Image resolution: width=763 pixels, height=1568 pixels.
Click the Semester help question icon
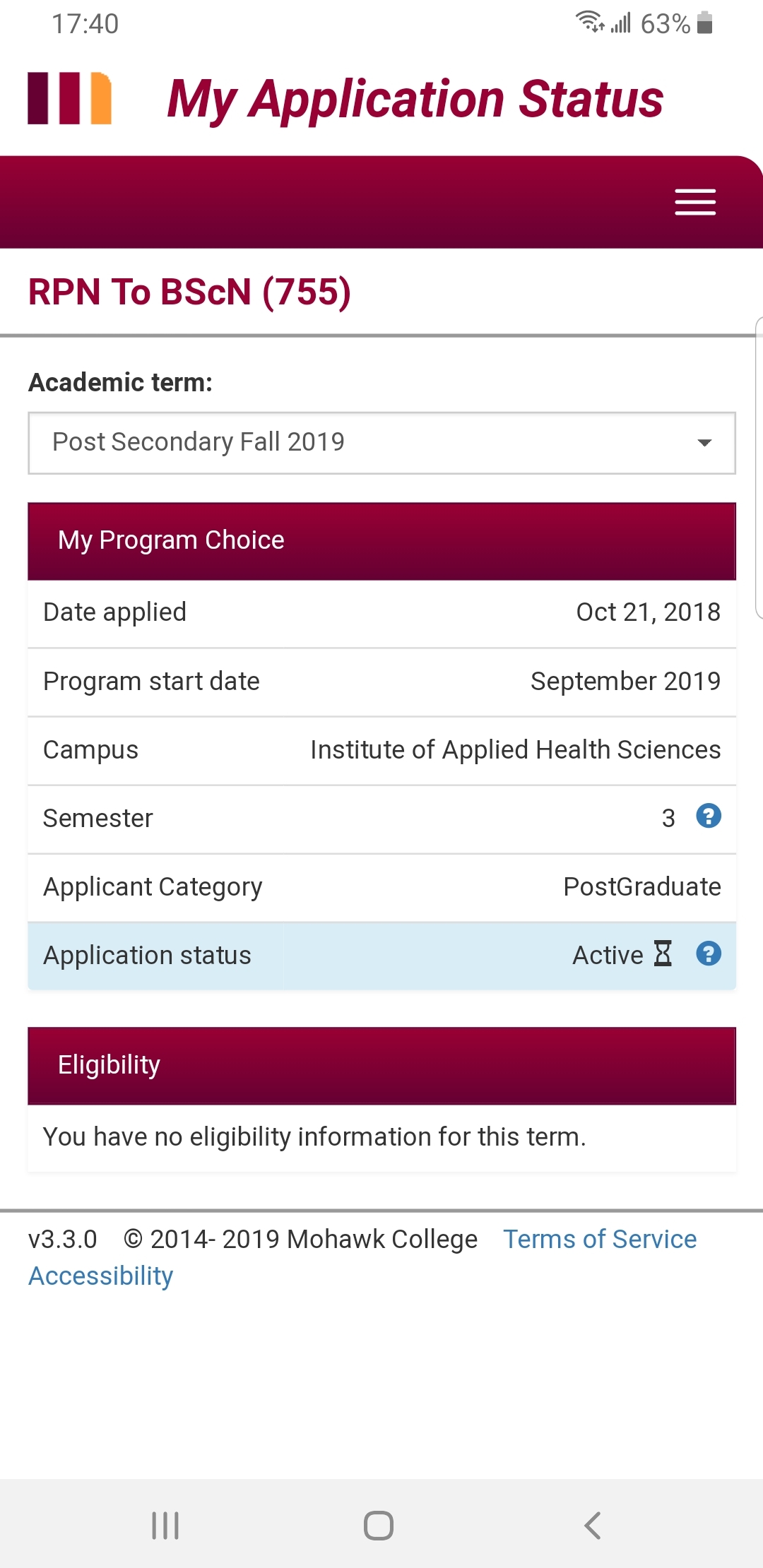click(708, 816)
